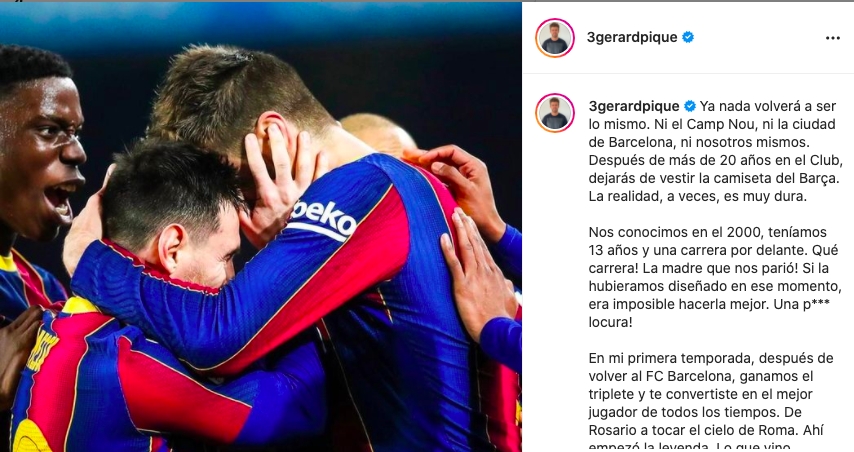This screenshot has height=452, width=854.
Task: Open the post photo of players hugging
Action: [x=261, y=227]
